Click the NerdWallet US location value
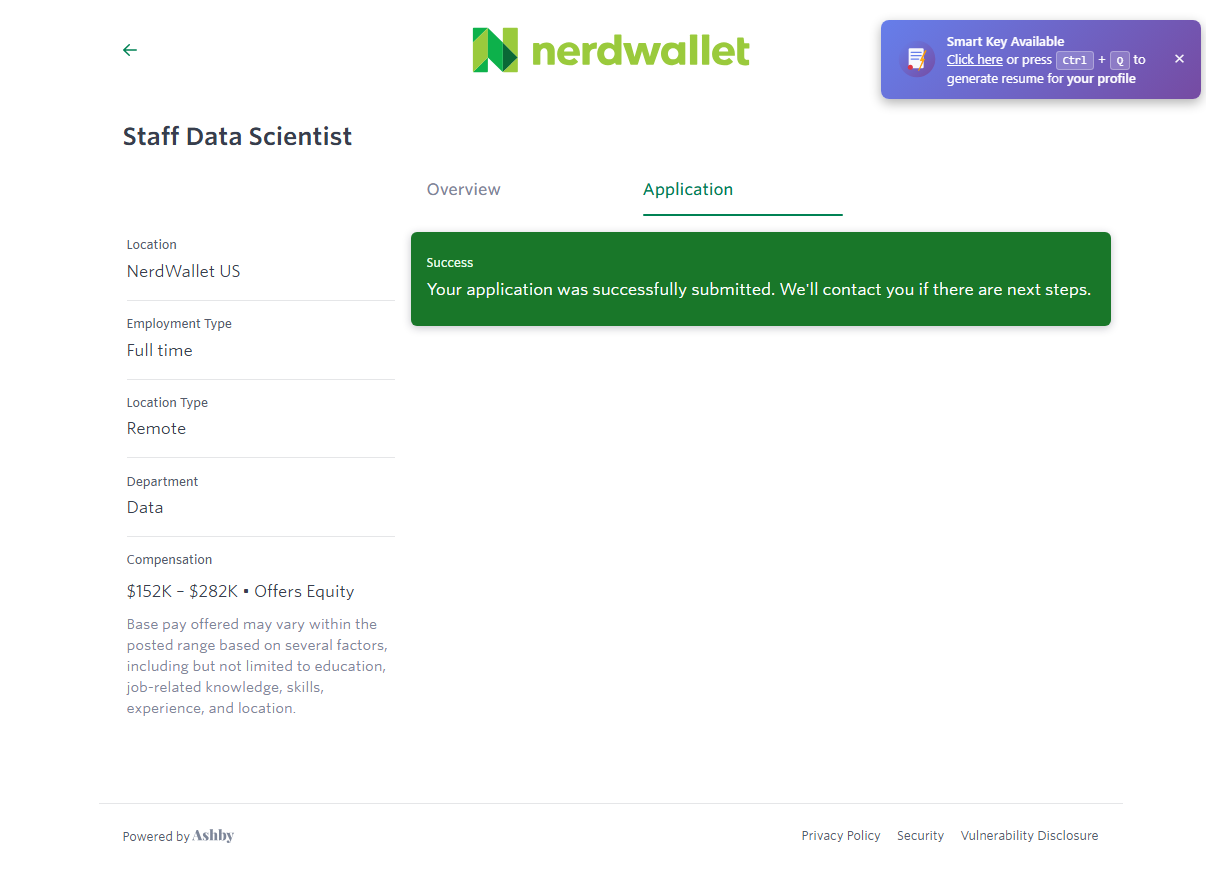This screenshot has height=870, width=1206. coord(183,272)
